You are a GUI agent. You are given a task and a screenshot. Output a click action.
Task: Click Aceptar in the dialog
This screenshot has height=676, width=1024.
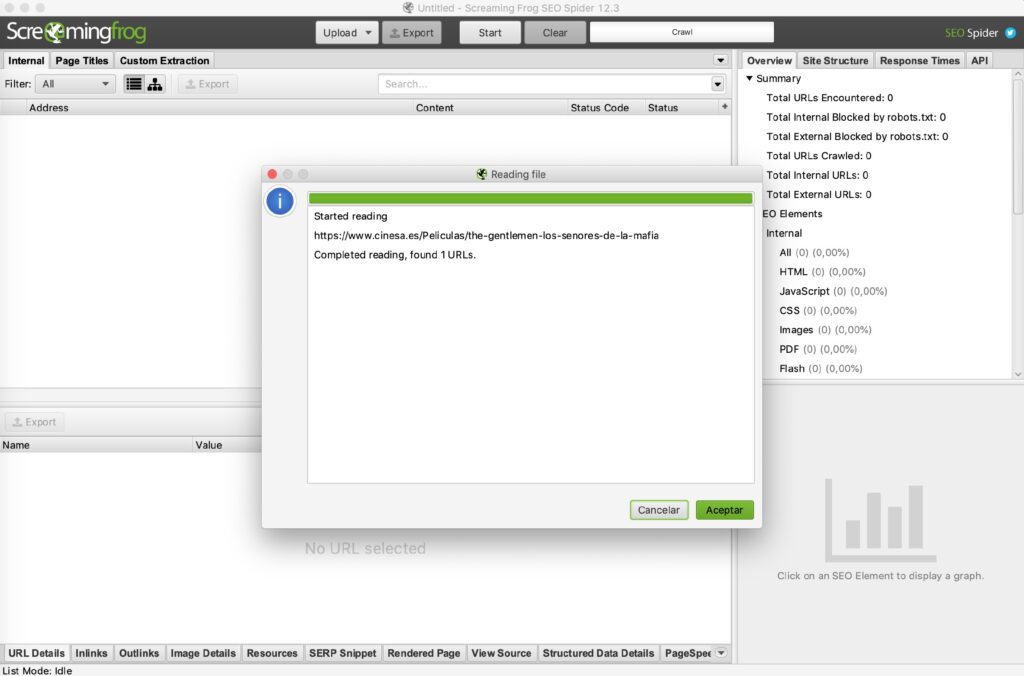(724, 510)
